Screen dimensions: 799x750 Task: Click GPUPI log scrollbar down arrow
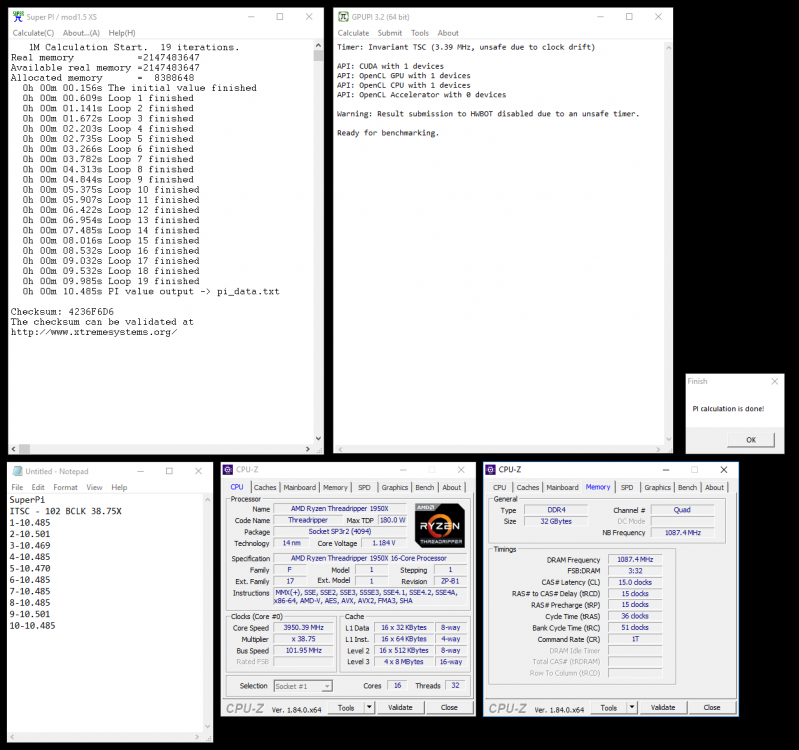coord(668,439)
